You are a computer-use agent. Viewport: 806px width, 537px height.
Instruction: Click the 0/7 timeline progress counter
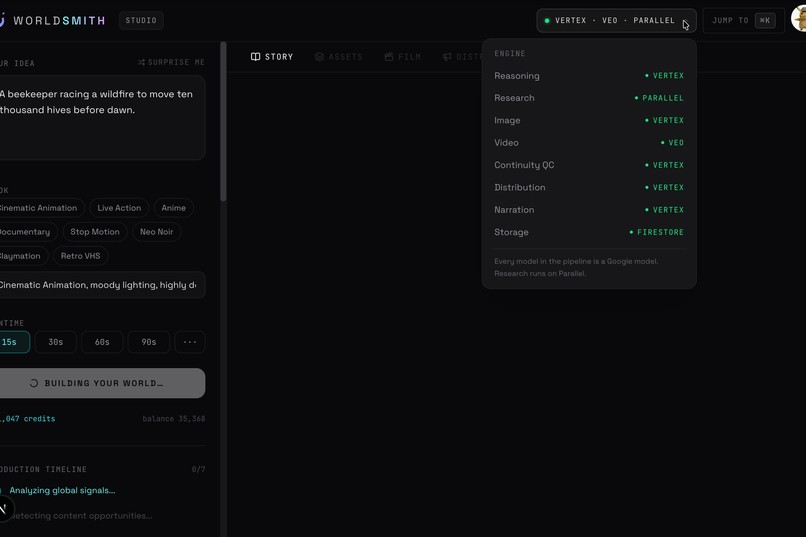pyautogui.click(x=198, y=469)
